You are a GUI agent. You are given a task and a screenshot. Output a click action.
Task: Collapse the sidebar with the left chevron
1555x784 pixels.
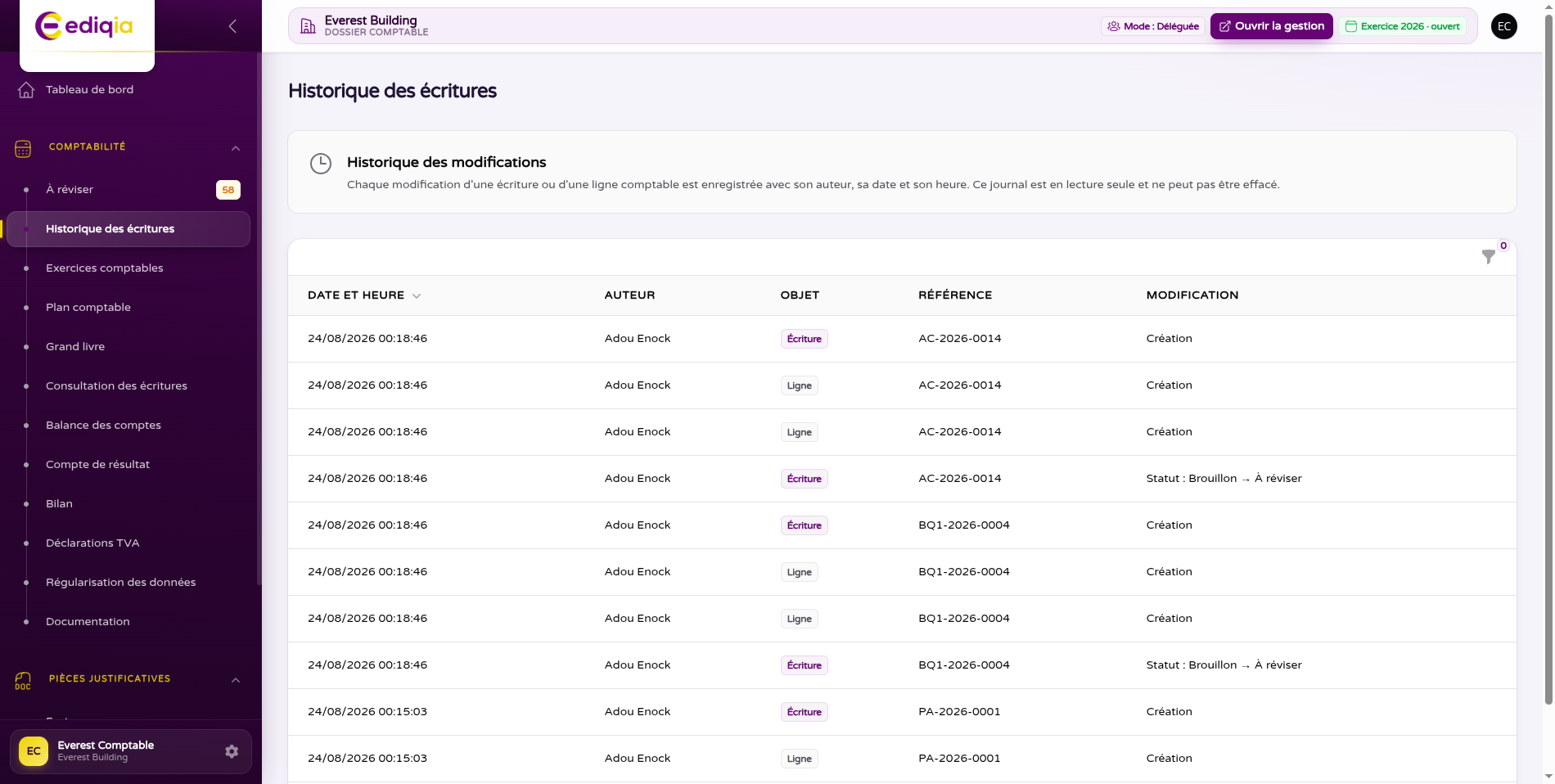click(x=232, y=26)
